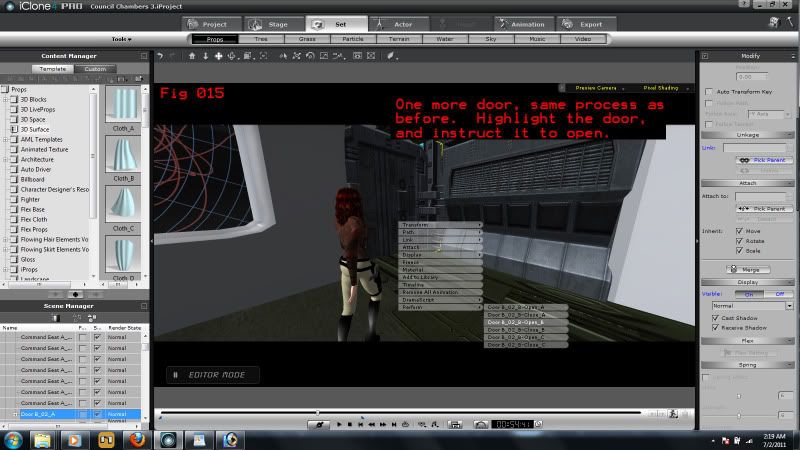The height and width of the screenshot is (450, 800).
Task: Click the Link input field
Action: pyautogui.click(x=754, y=148)
